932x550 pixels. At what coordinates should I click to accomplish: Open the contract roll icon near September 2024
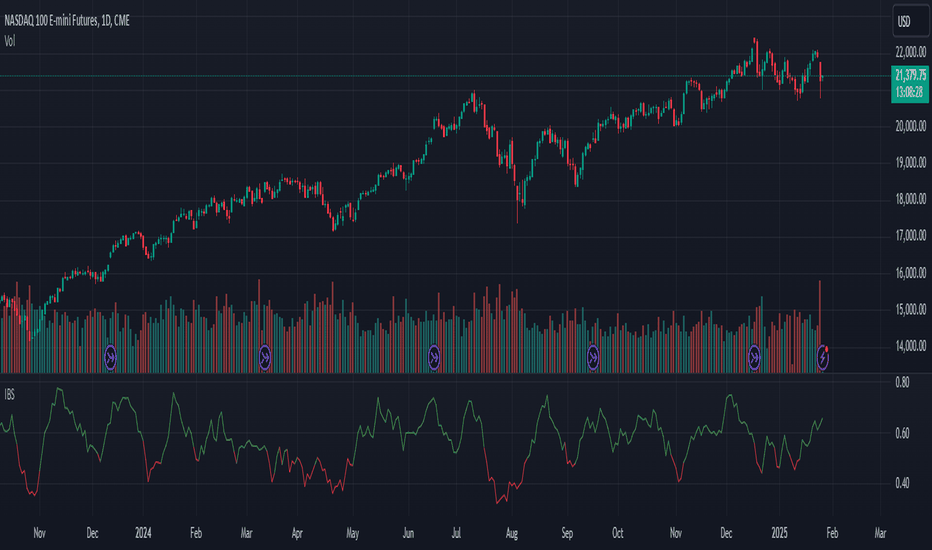coord(593,357)
